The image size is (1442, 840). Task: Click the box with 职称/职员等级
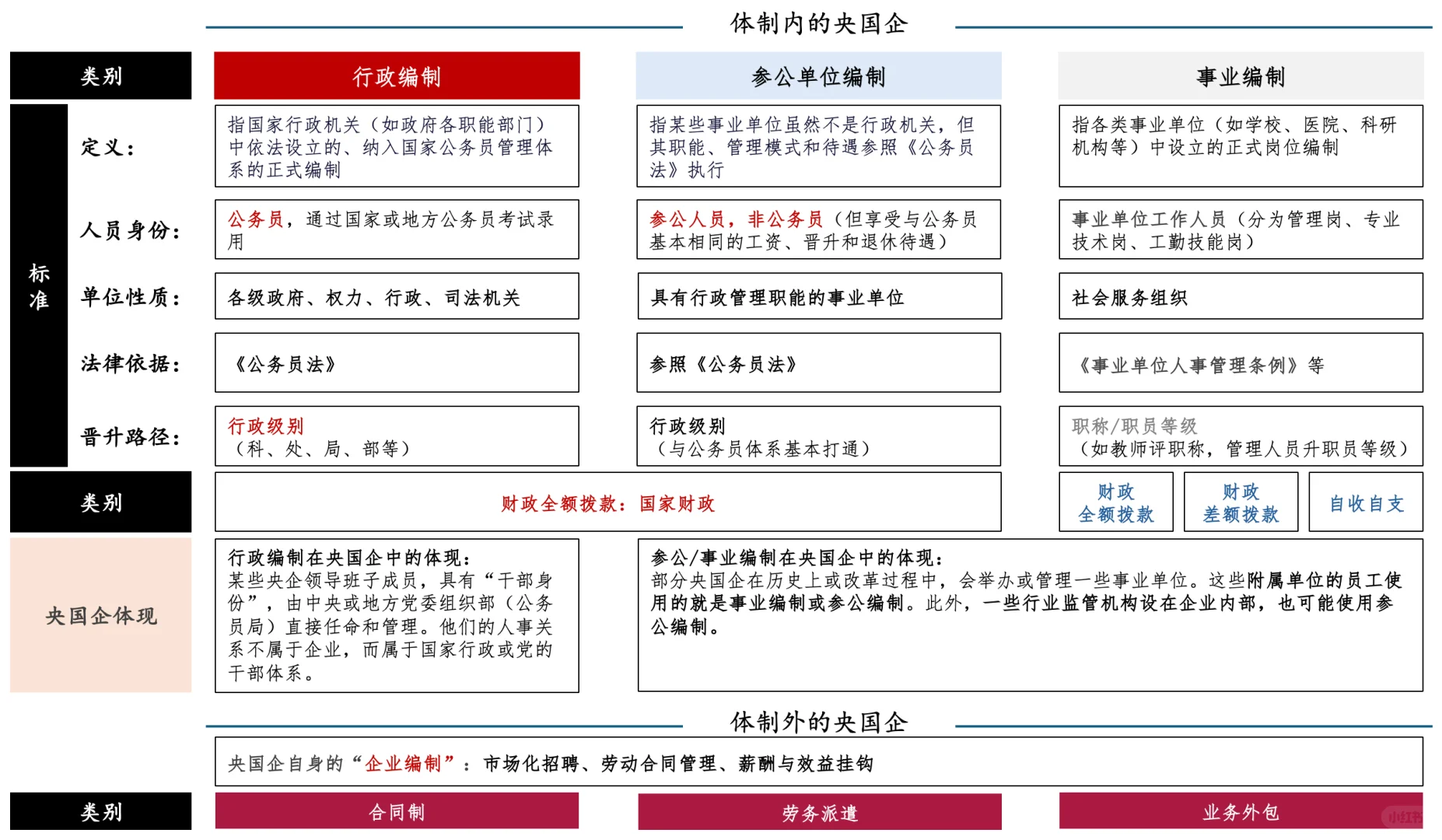pyautogui.click(x=1241, y=436)
